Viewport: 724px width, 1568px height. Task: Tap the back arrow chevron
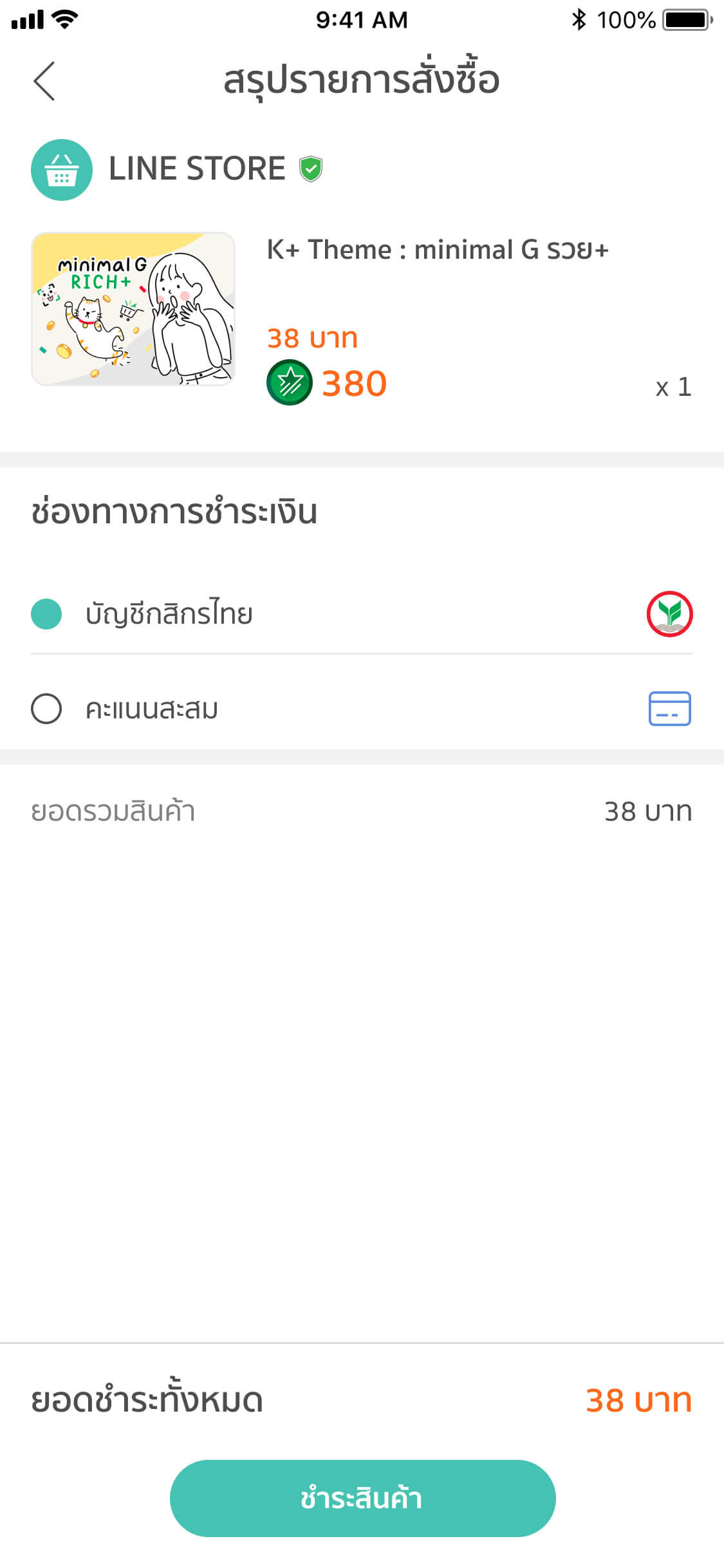coord(44,81)
